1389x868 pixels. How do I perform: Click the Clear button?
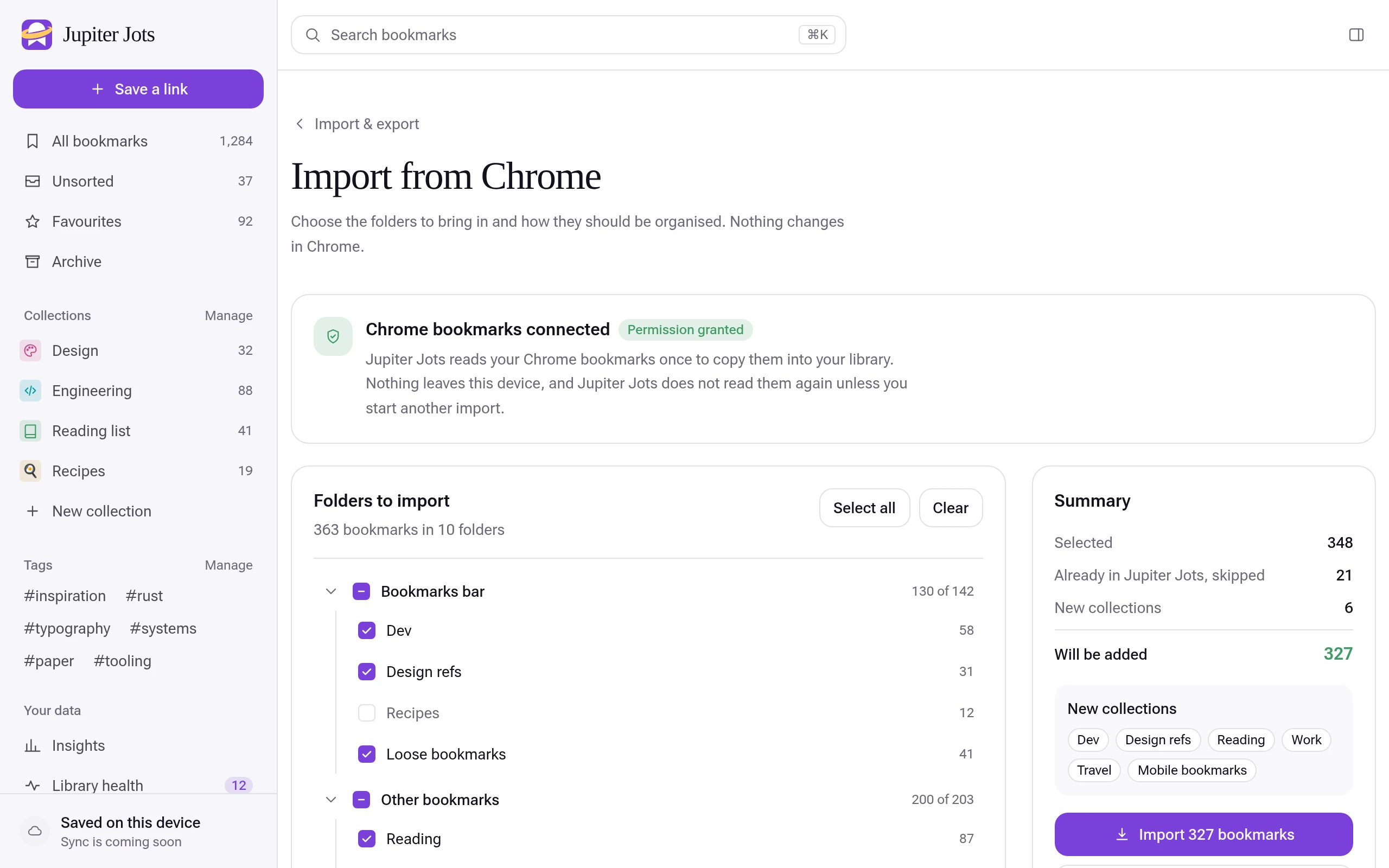click(x=951, y=508)
